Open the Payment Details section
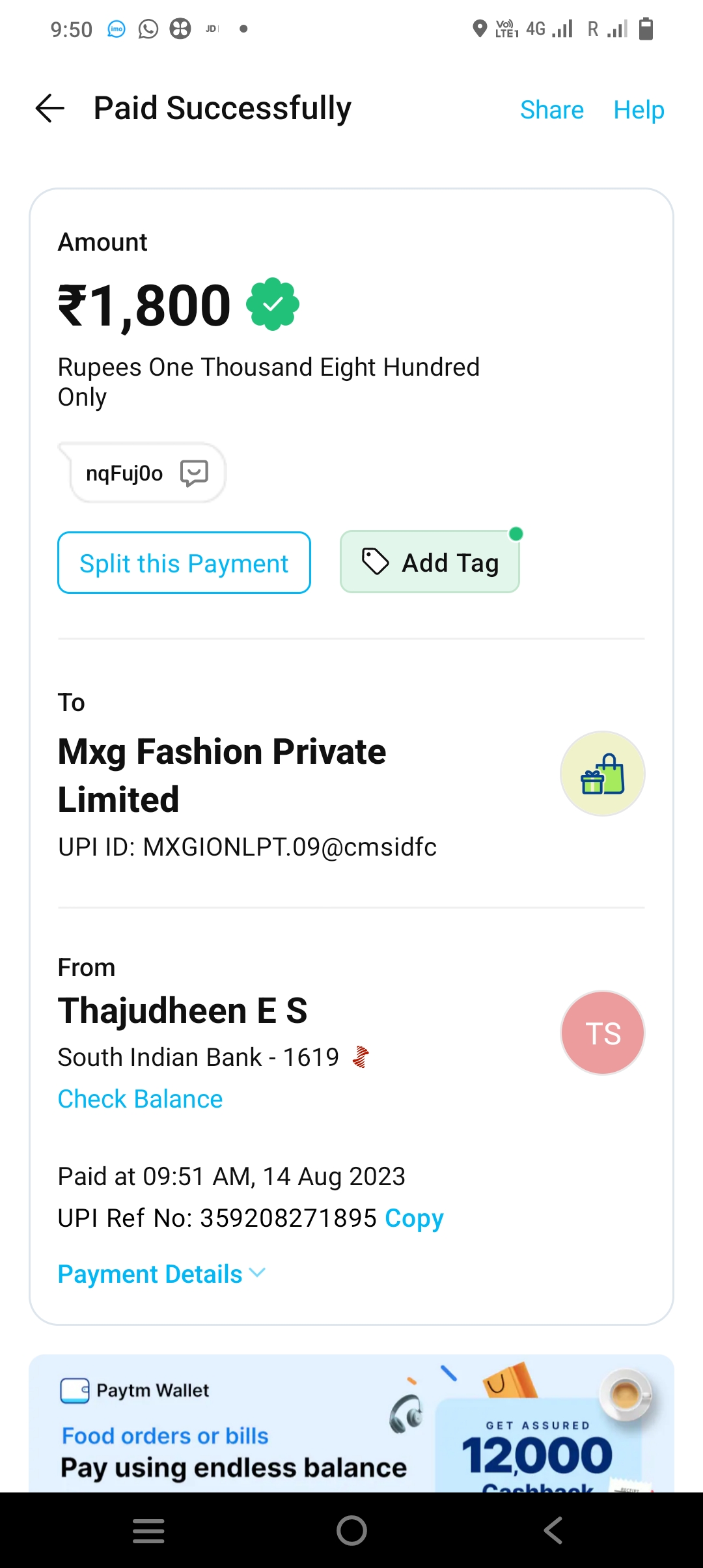Screen dimensions: 703x1568 coord(150,1274)
